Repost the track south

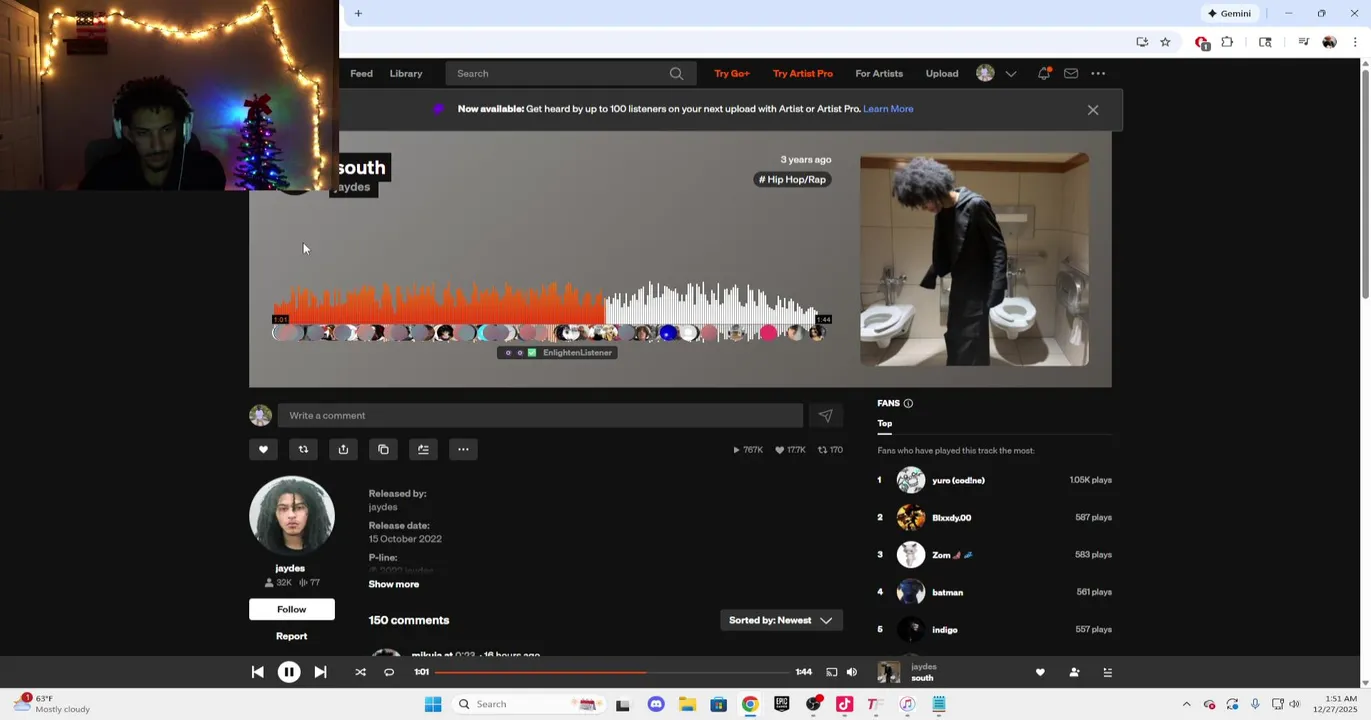click(303, 449)
